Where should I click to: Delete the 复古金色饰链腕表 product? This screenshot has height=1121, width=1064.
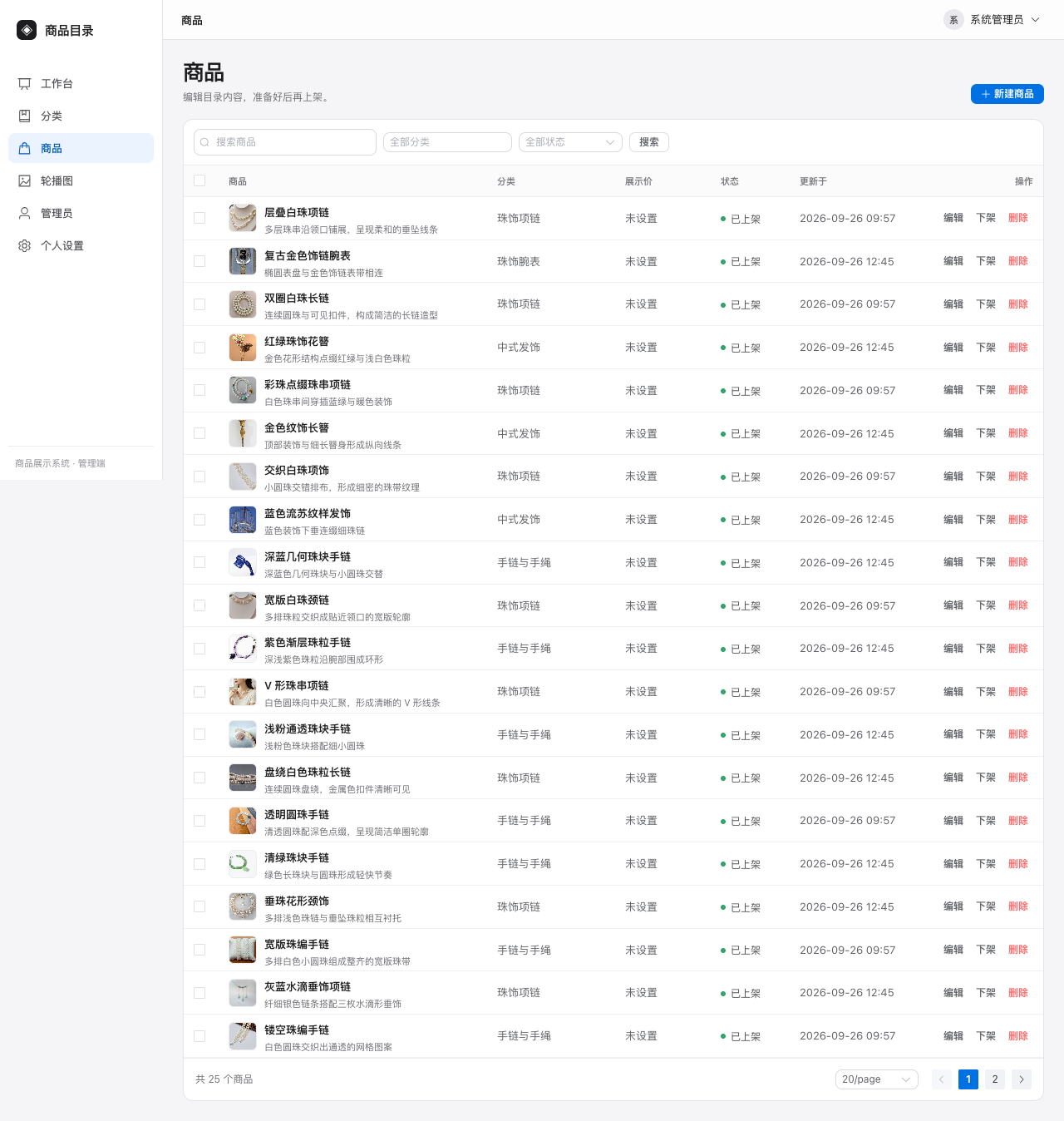point(1017,261)
